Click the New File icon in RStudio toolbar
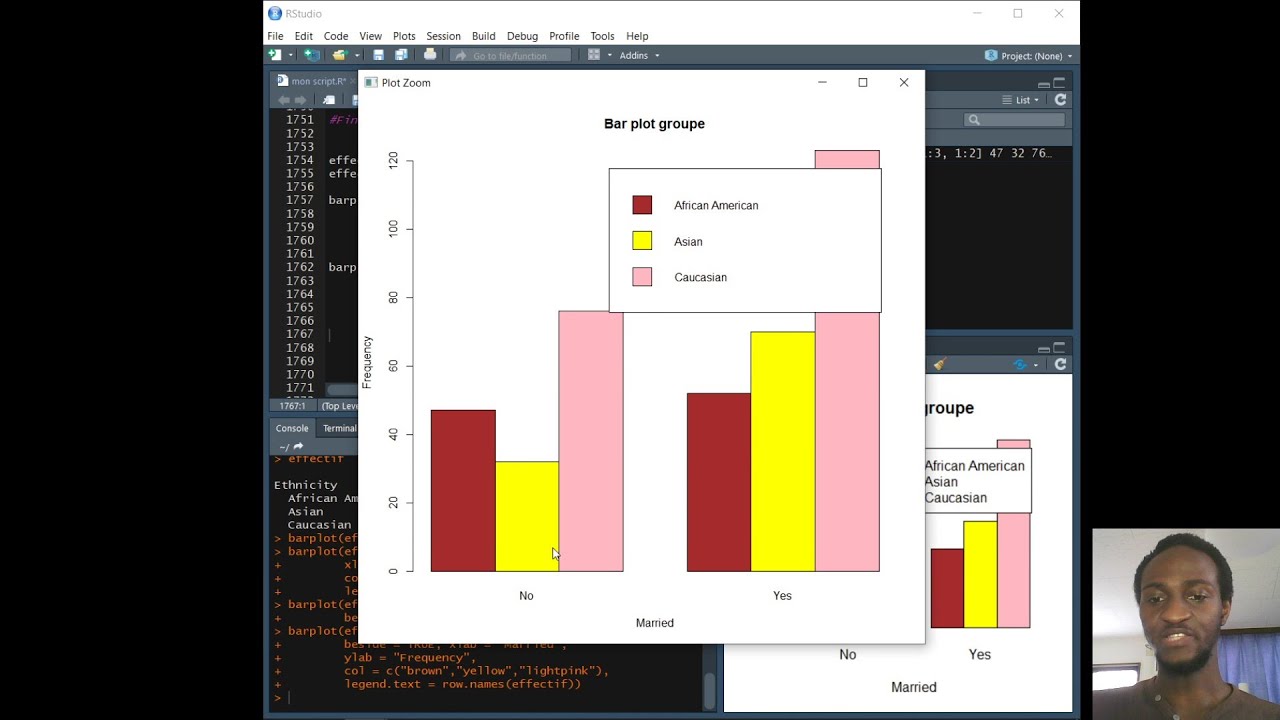Screen dimensions: 1280x720 click(x=275, y=55)
